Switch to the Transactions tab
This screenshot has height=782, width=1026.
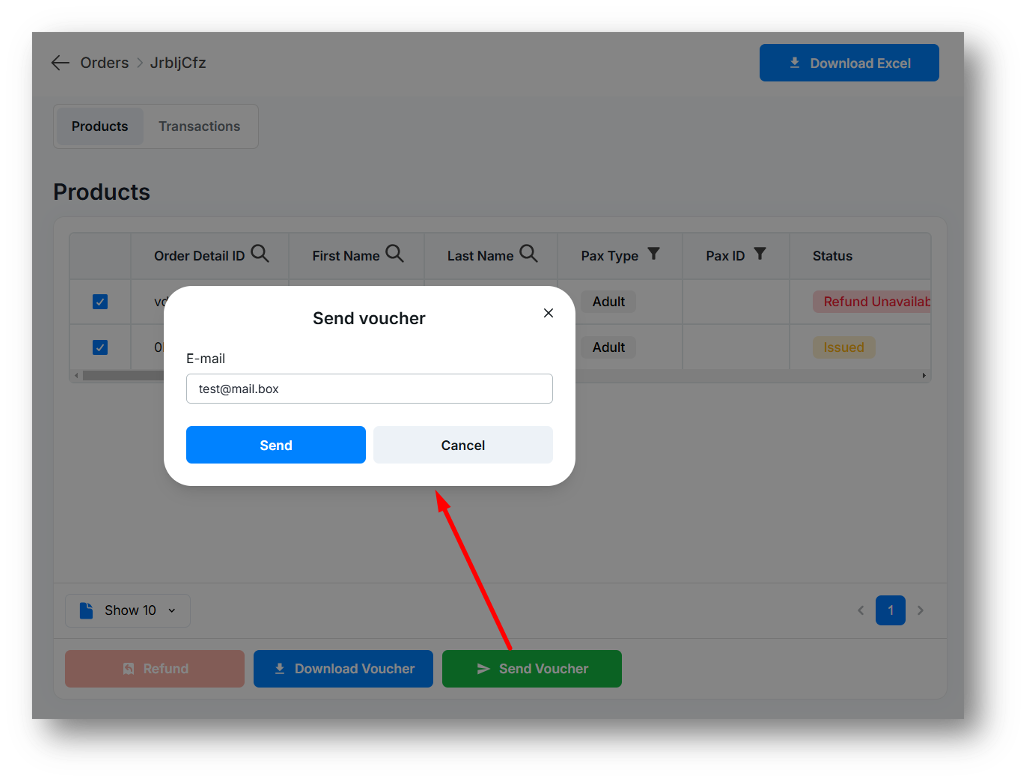coord(199,127)
